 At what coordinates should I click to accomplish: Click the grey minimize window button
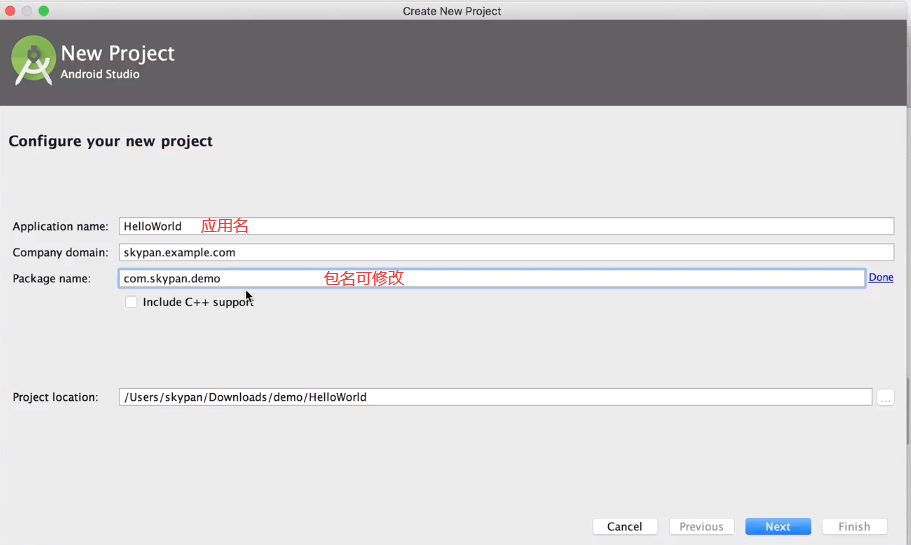(x=27, y=11)
